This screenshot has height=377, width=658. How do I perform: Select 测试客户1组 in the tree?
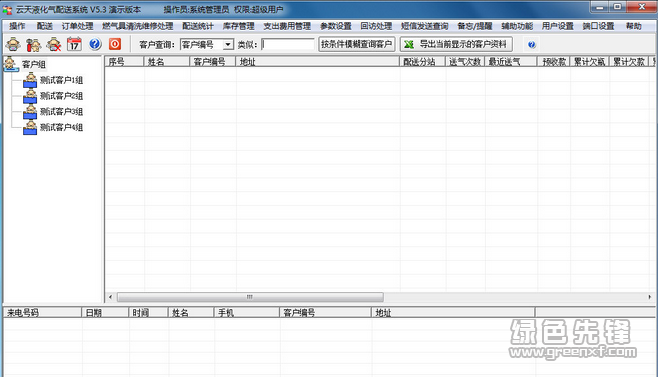pyautogui.click(x=61, y=80)
